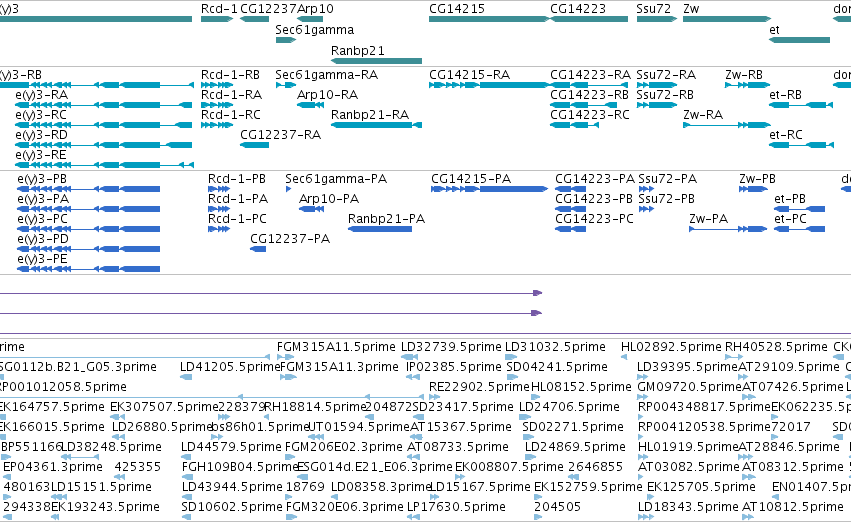Select the LD44579.5prime EST label
Screen dimensions: 851x522
pyautogui.click(x=231, y=447)
